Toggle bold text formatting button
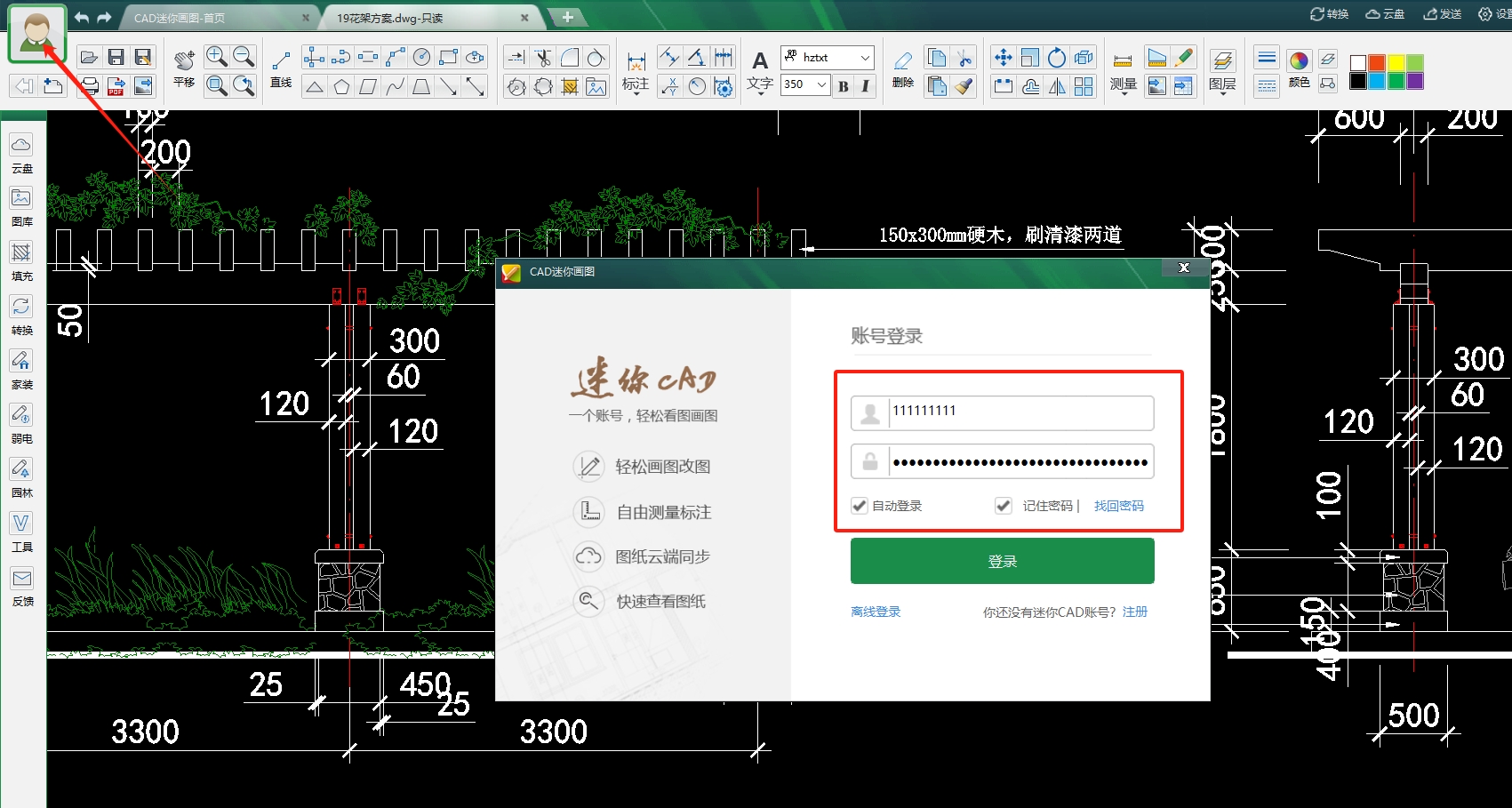Image resolution: width=1512 pixels, height=808 pixels. (x=843, y=85)
